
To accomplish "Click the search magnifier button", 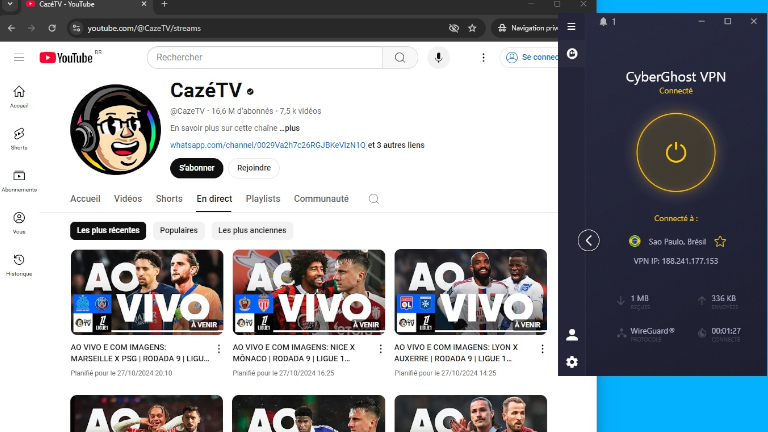I will click(399, 58).
